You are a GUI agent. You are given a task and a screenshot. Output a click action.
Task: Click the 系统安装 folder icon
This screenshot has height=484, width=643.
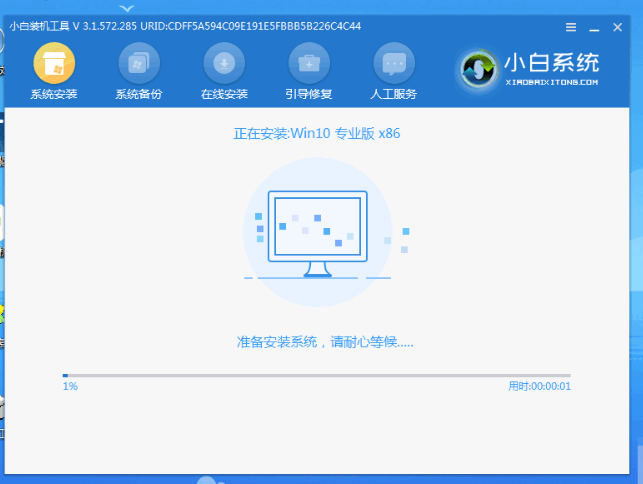(54, 64)
